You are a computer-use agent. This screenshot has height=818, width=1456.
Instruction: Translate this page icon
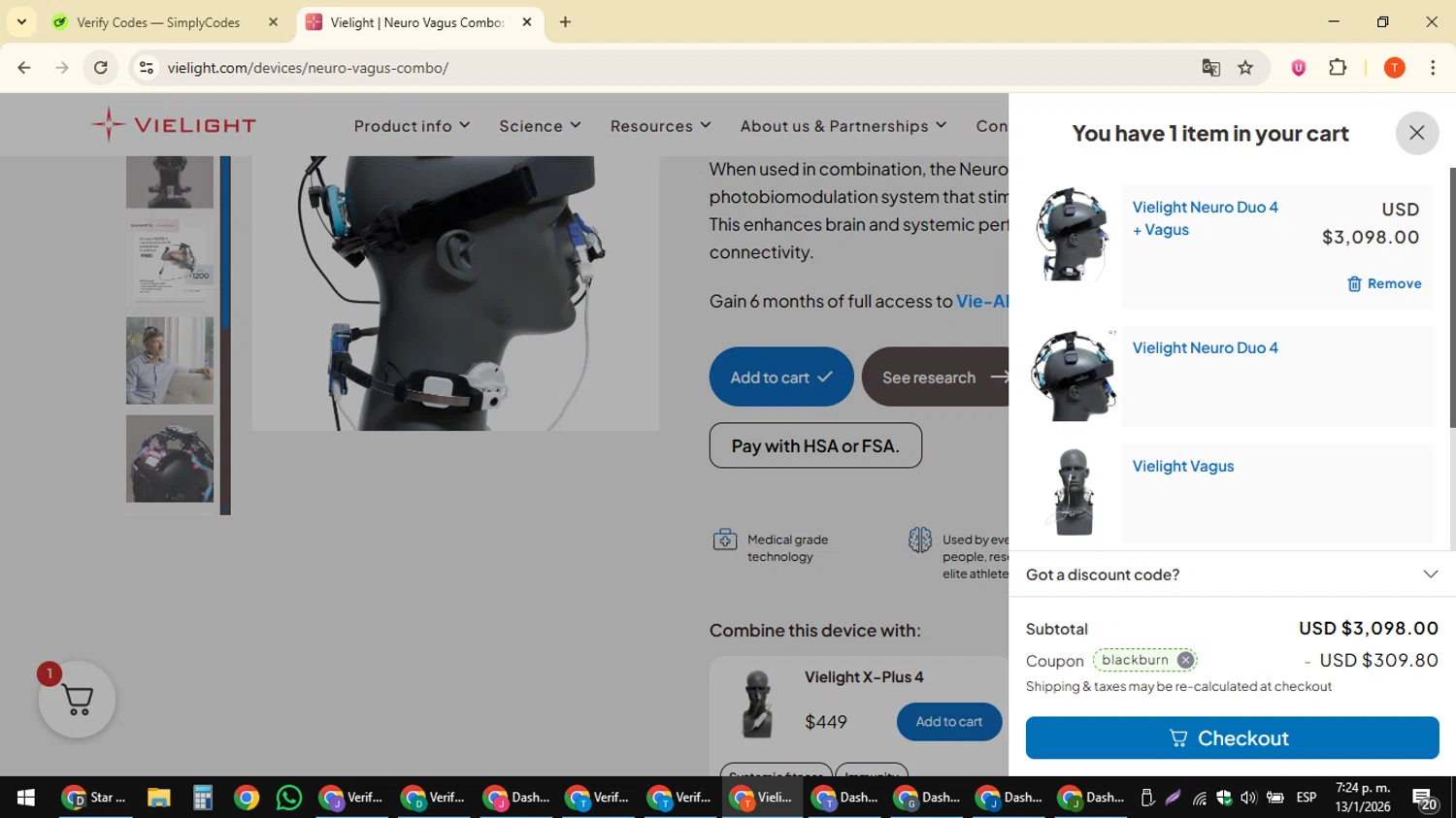1210,68
